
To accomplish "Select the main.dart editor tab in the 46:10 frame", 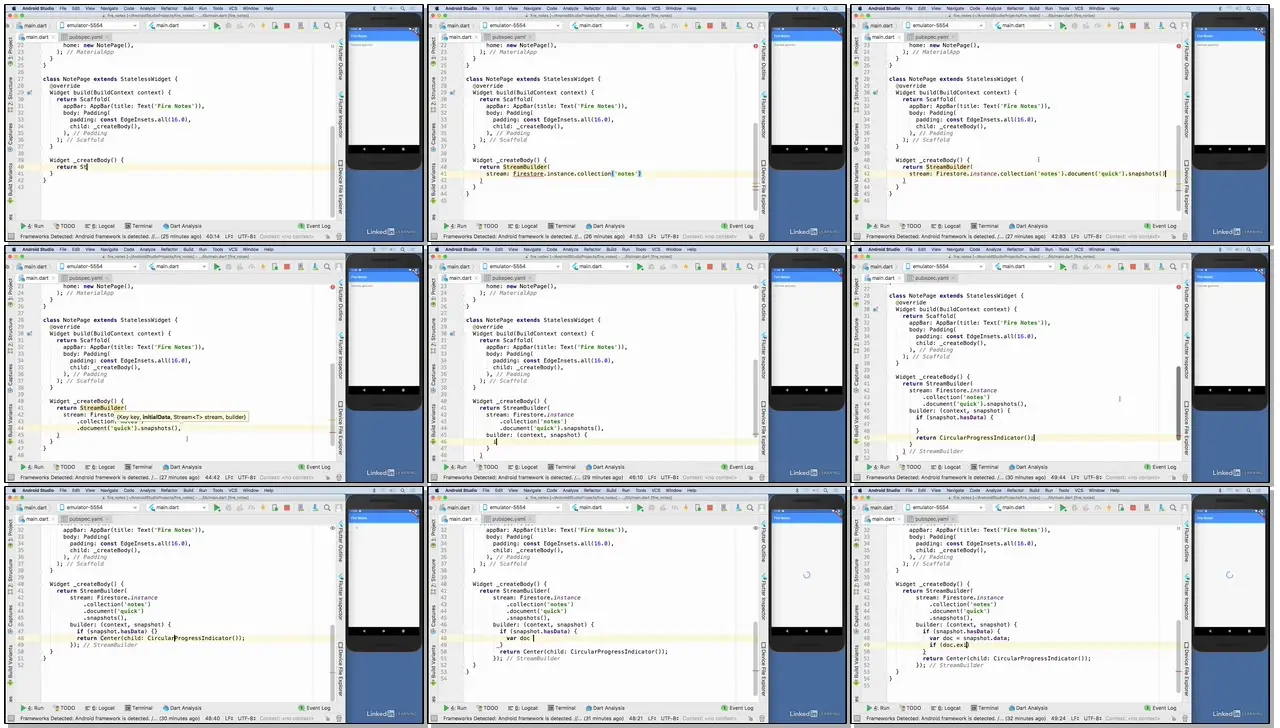I will coord(458,278).
